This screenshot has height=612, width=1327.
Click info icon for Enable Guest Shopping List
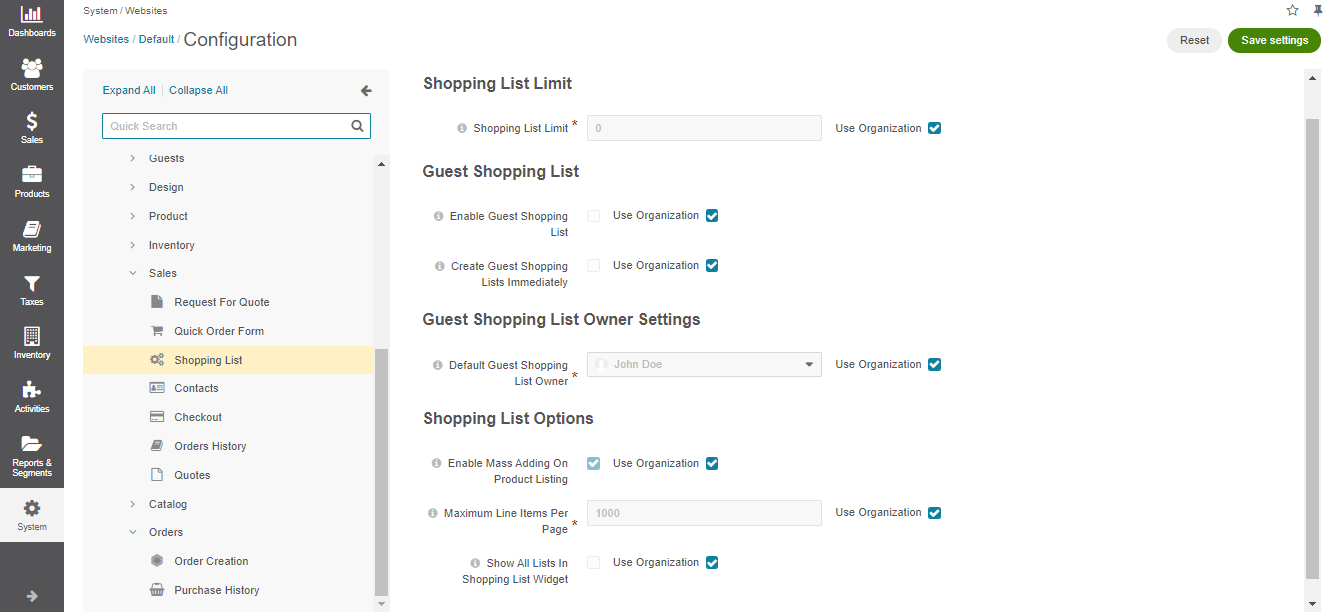[439, 216]
